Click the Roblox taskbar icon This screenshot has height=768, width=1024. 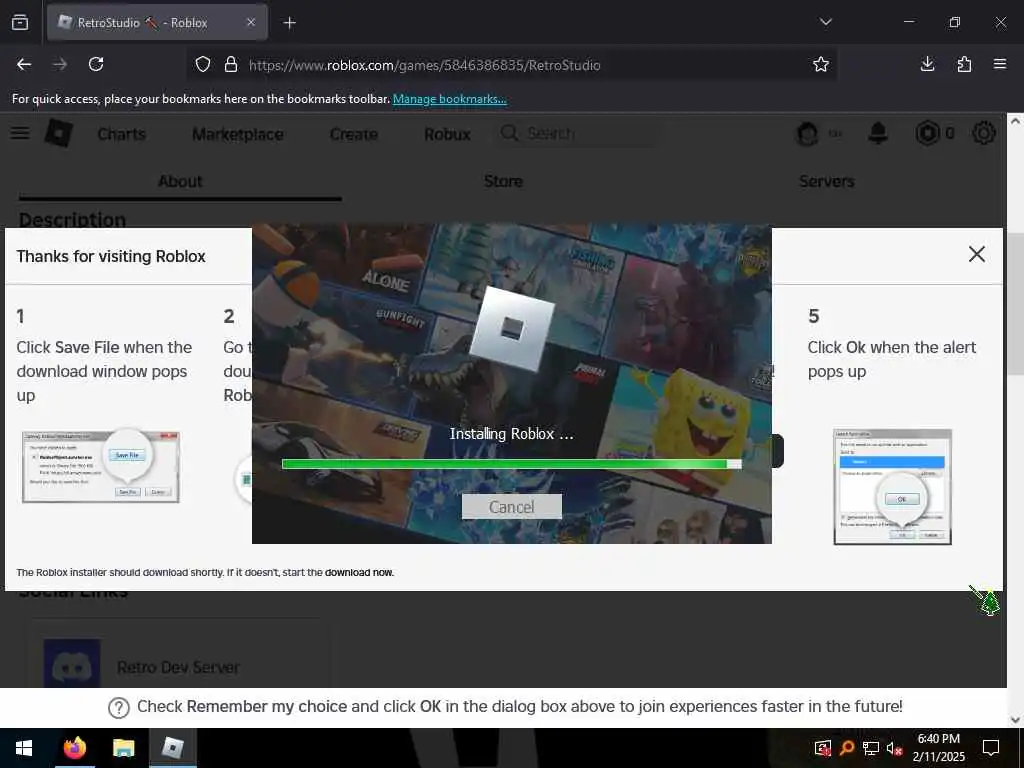172,748
